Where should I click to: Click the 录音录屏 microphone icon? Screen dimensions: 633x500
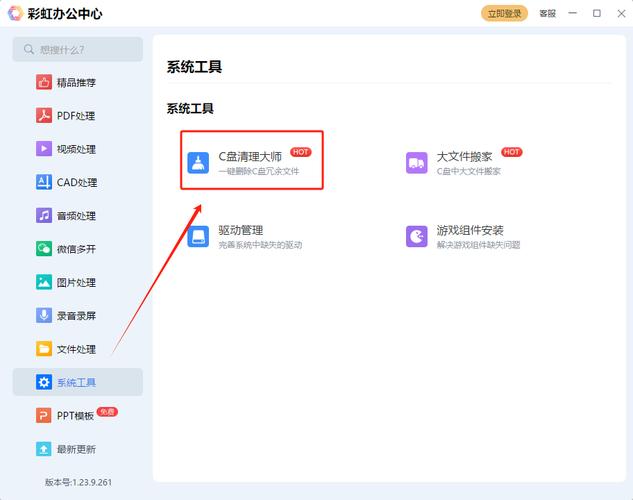point(44,316)
